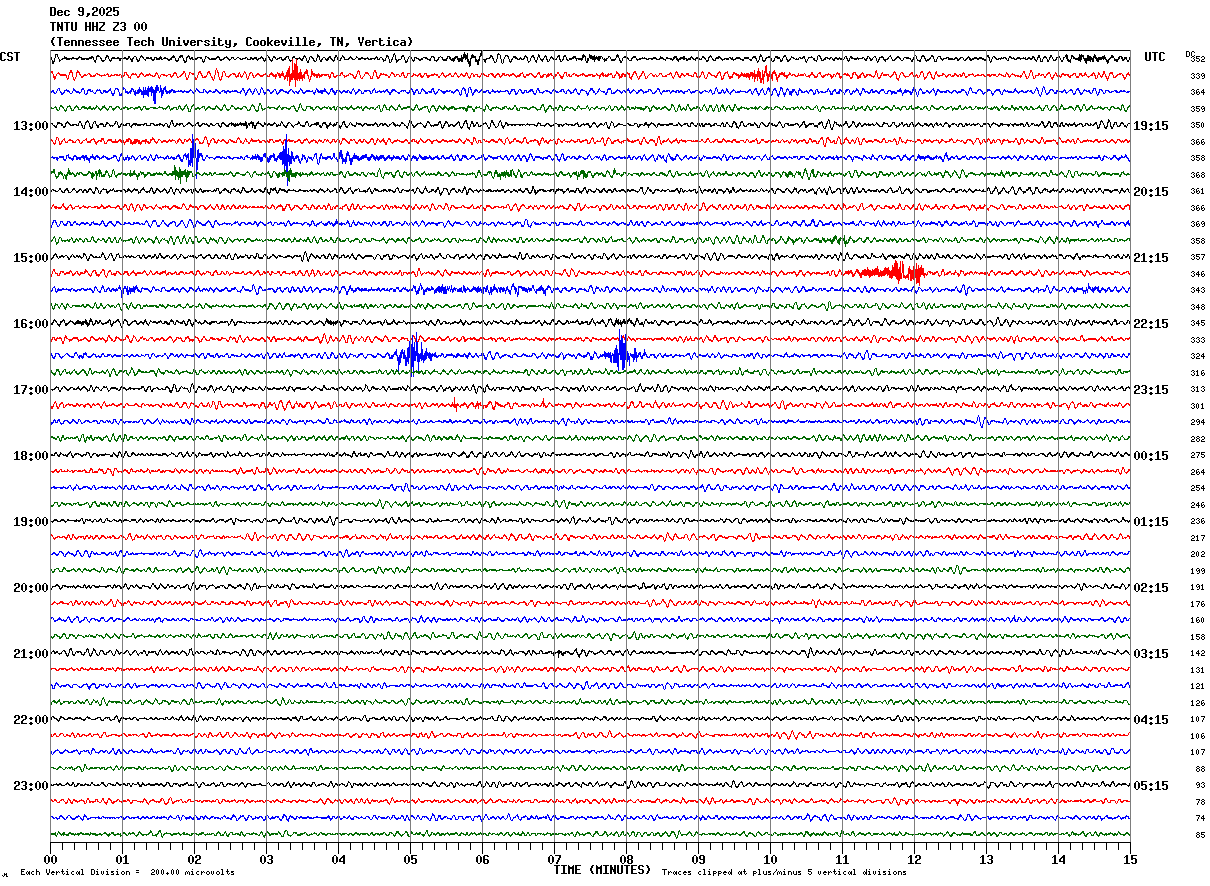Click the 19:15 UTC row label
Viewport: 1210px width, 886px height.
point(1151,126)
